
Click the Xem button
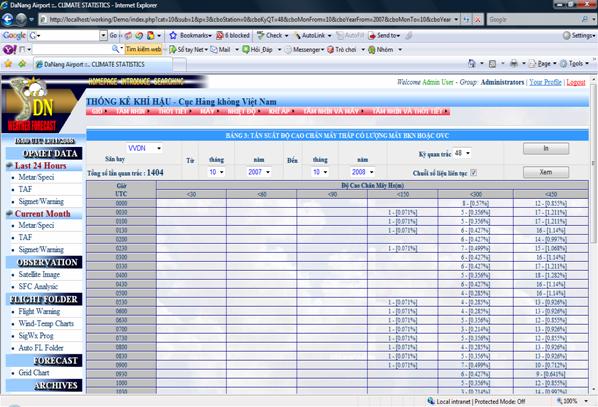click(x=546, y=172)
